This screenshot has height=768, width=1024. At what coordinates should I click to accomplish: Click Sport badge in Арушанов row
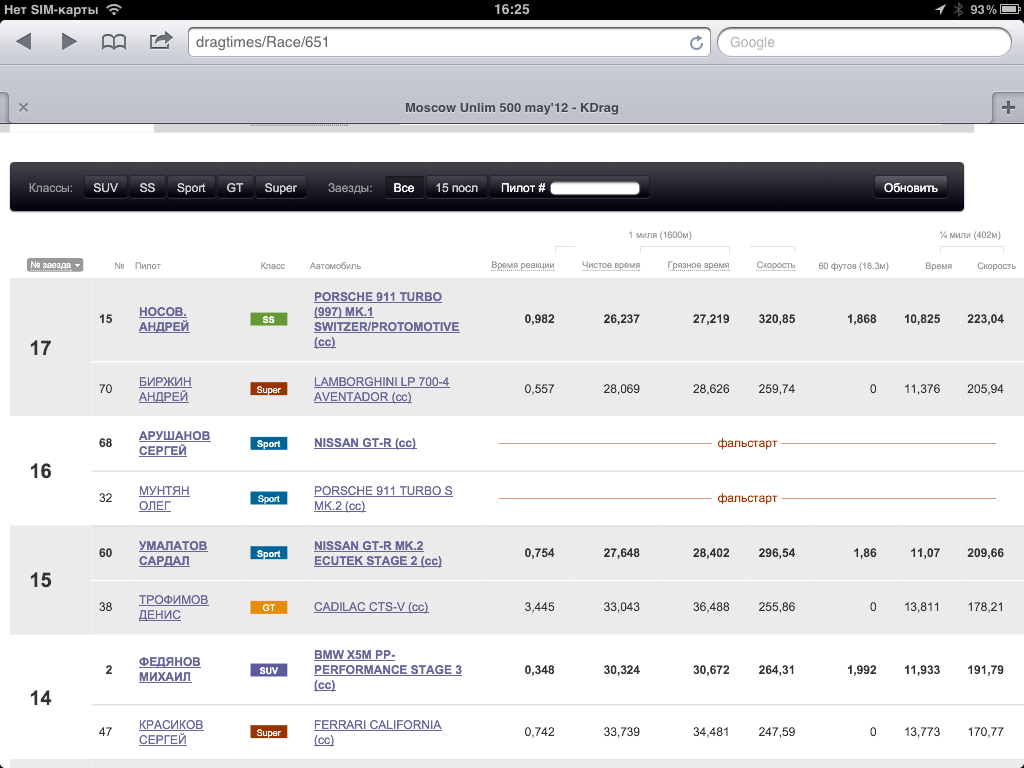point(268,443)
